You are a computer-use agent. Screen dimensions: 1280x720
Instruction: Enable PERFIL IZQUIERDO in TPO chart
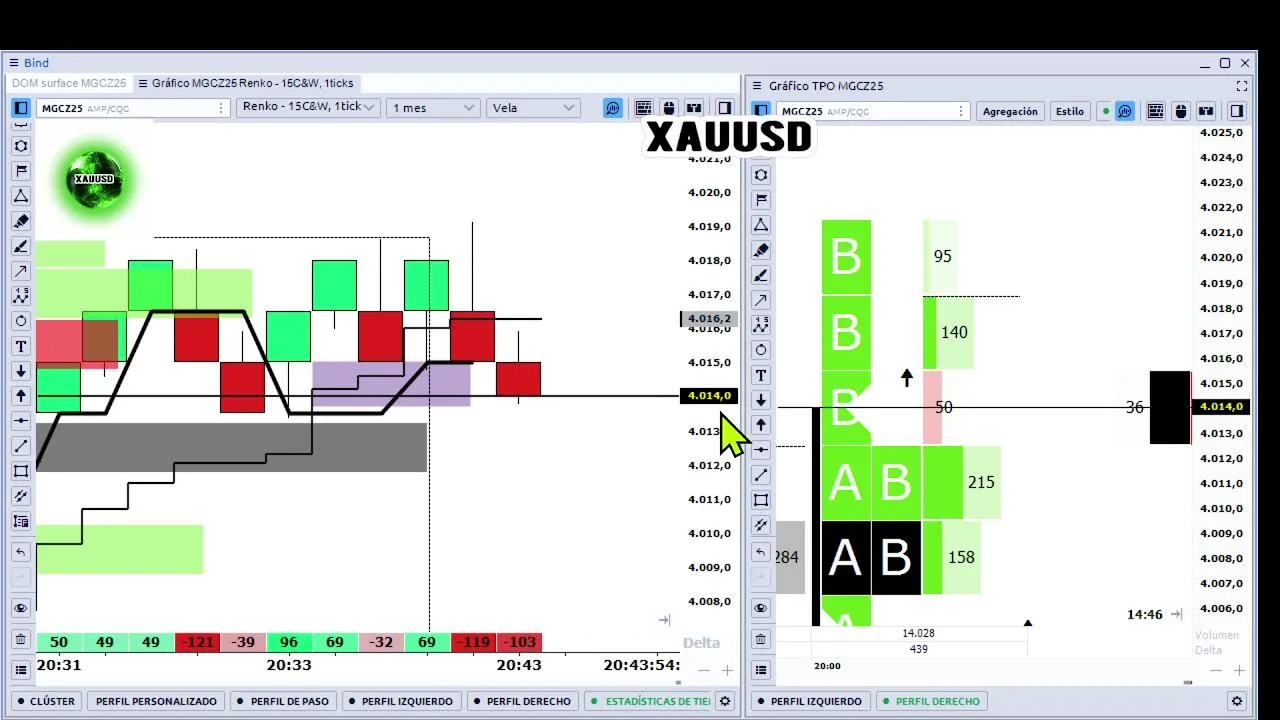[x=809, y=701]
